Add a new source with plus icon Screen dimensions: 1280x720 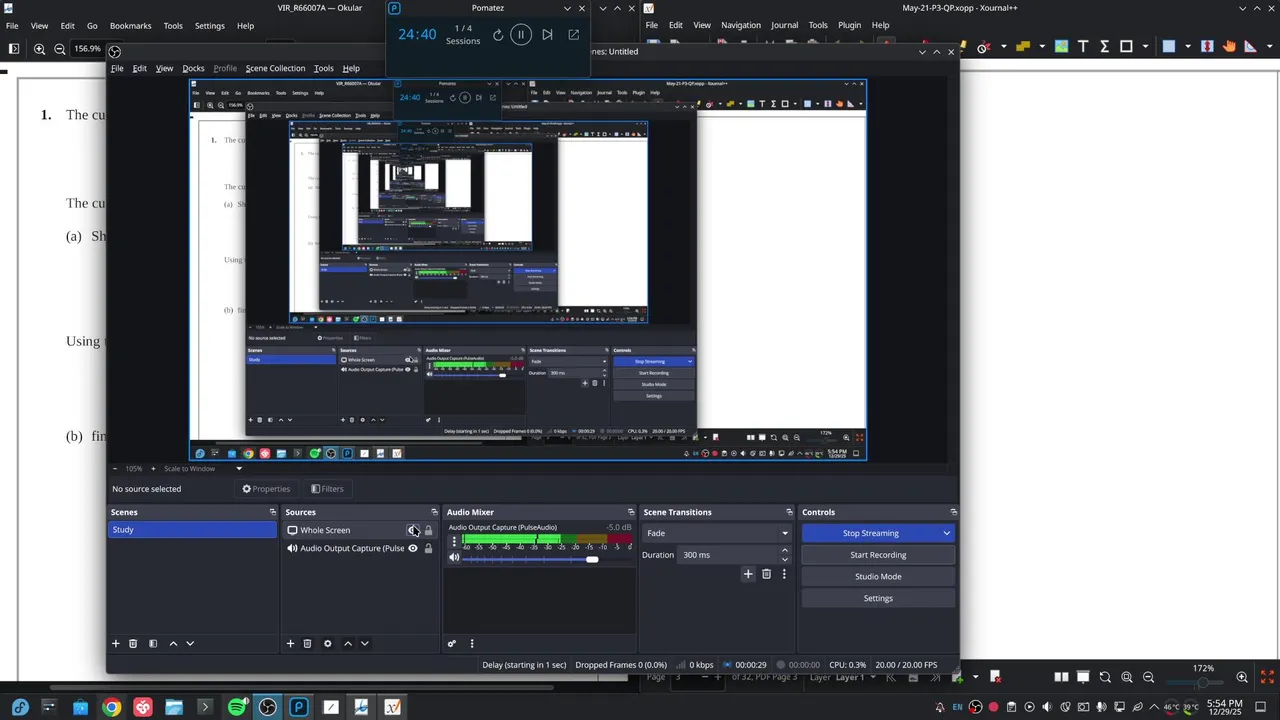[x=290, y=644]
